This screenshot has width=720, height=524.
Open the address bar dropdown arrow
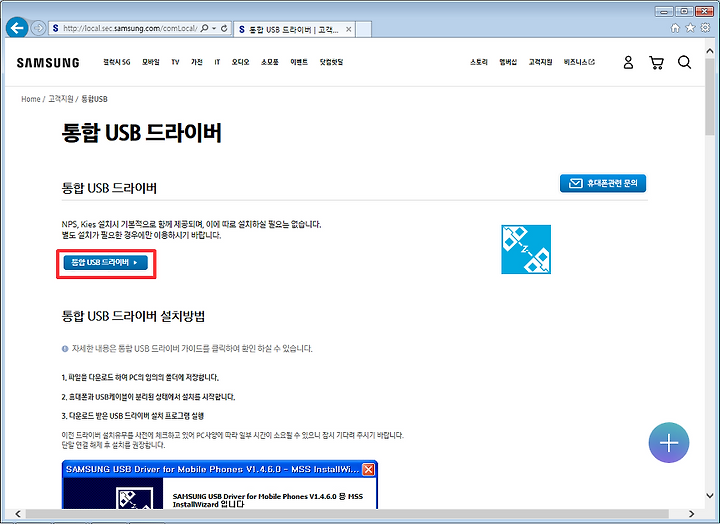coord(214,28)
